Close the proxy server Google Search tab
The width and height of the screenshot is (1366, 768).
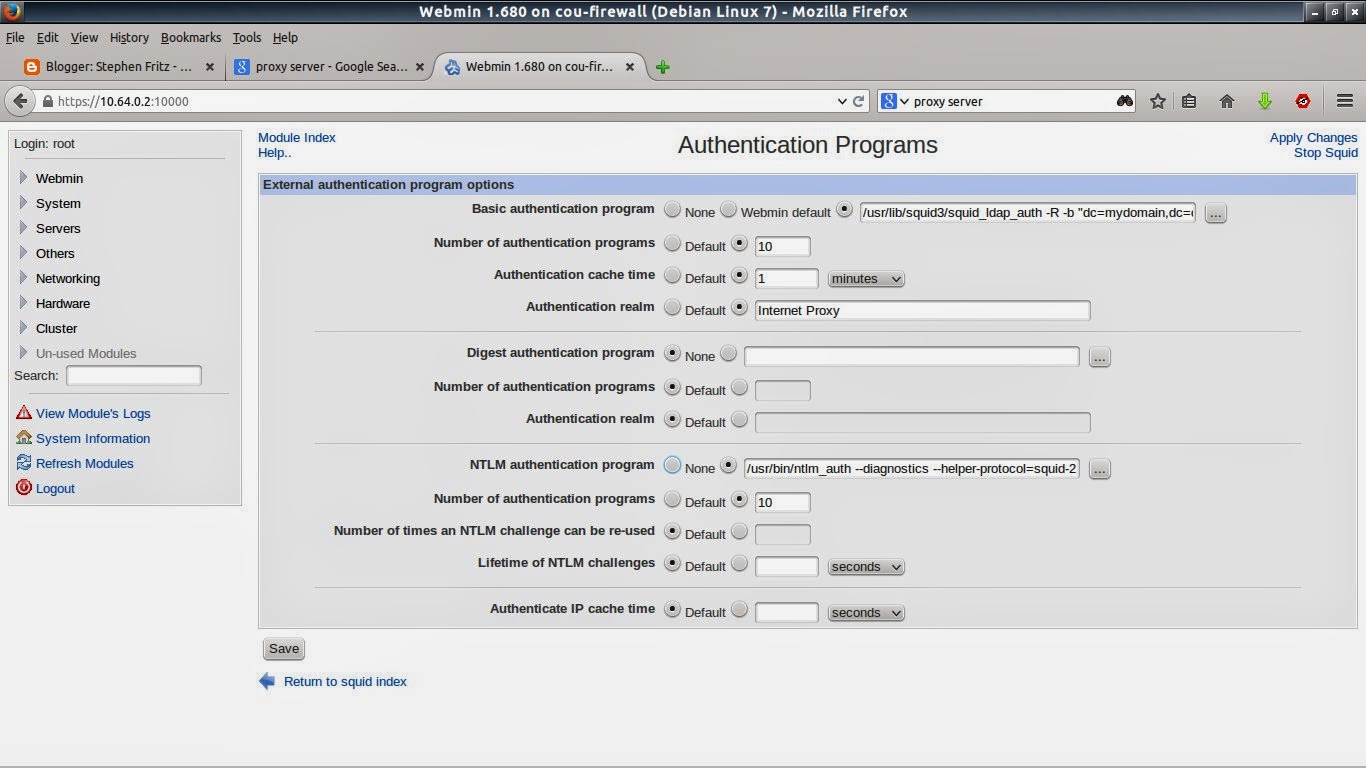[x=420, y=67]
